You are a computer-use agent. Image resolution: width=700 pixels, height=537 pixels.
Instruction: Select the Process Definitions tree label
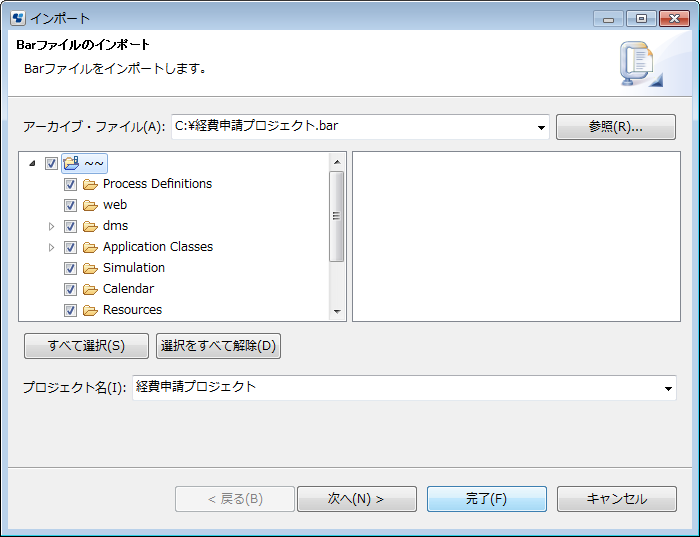(158, 184)
